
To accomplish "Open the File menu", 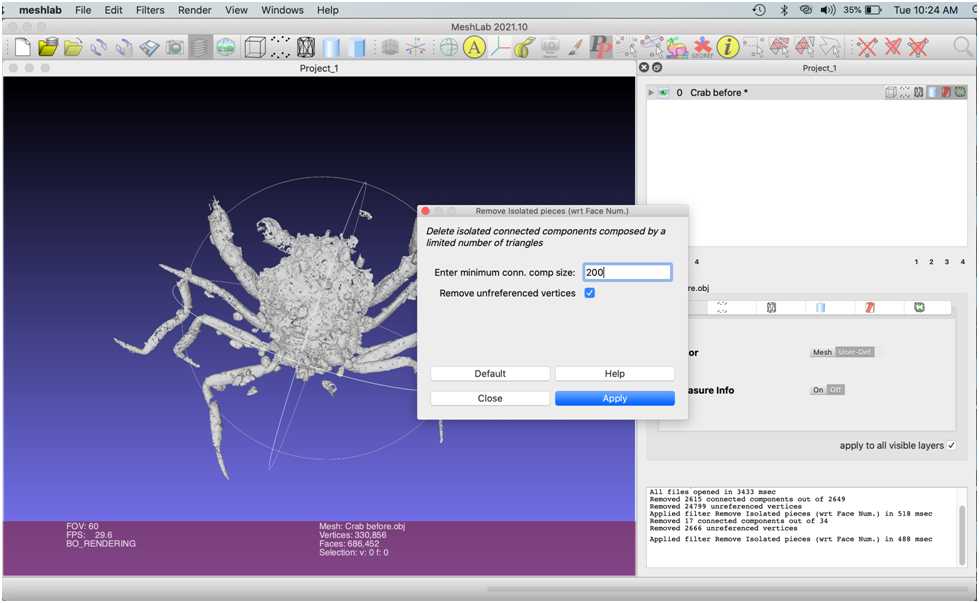I will (x=83, y=10).
